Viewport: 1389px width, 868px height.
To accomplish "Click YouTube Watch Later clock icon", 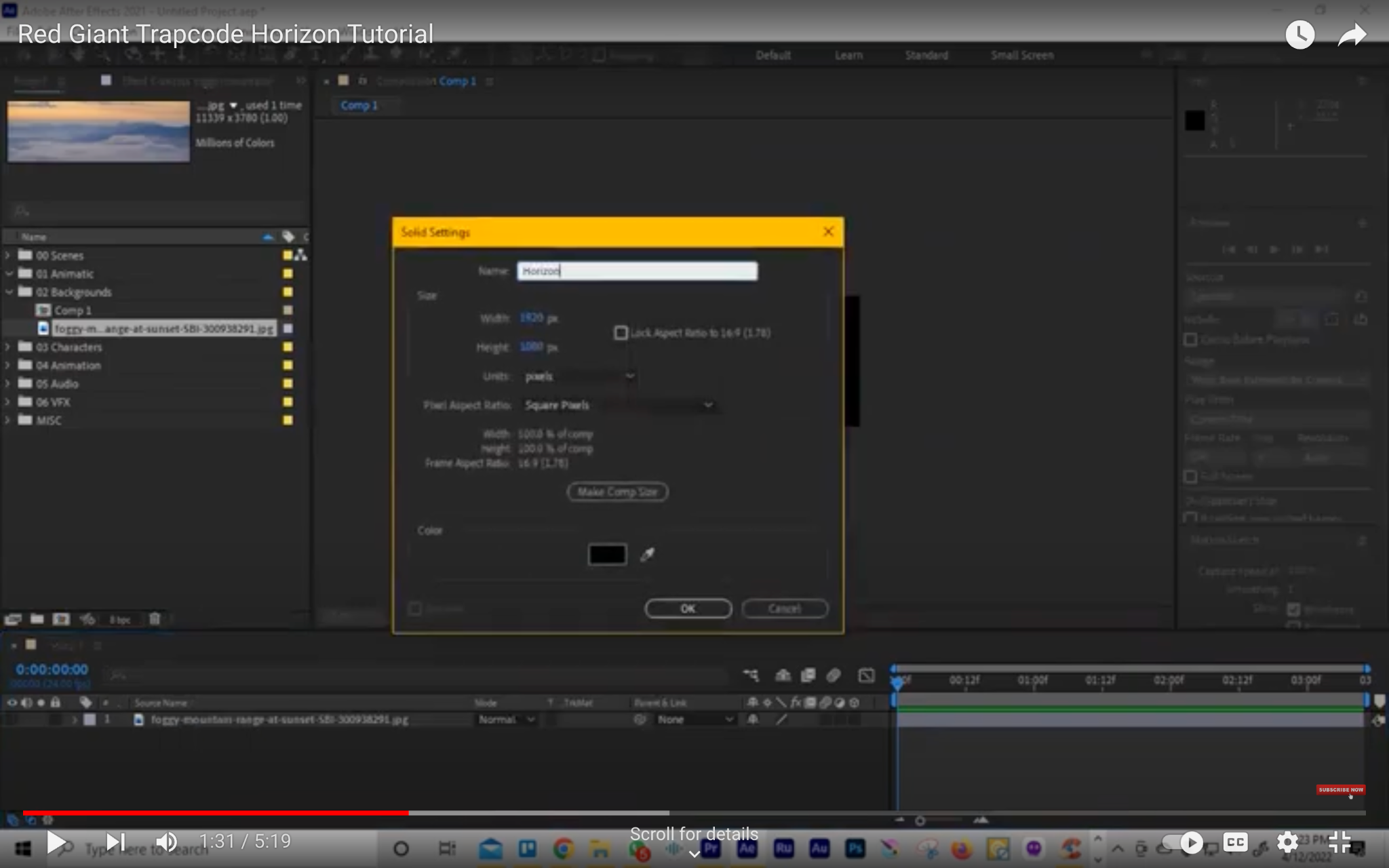I will 1299,35.
